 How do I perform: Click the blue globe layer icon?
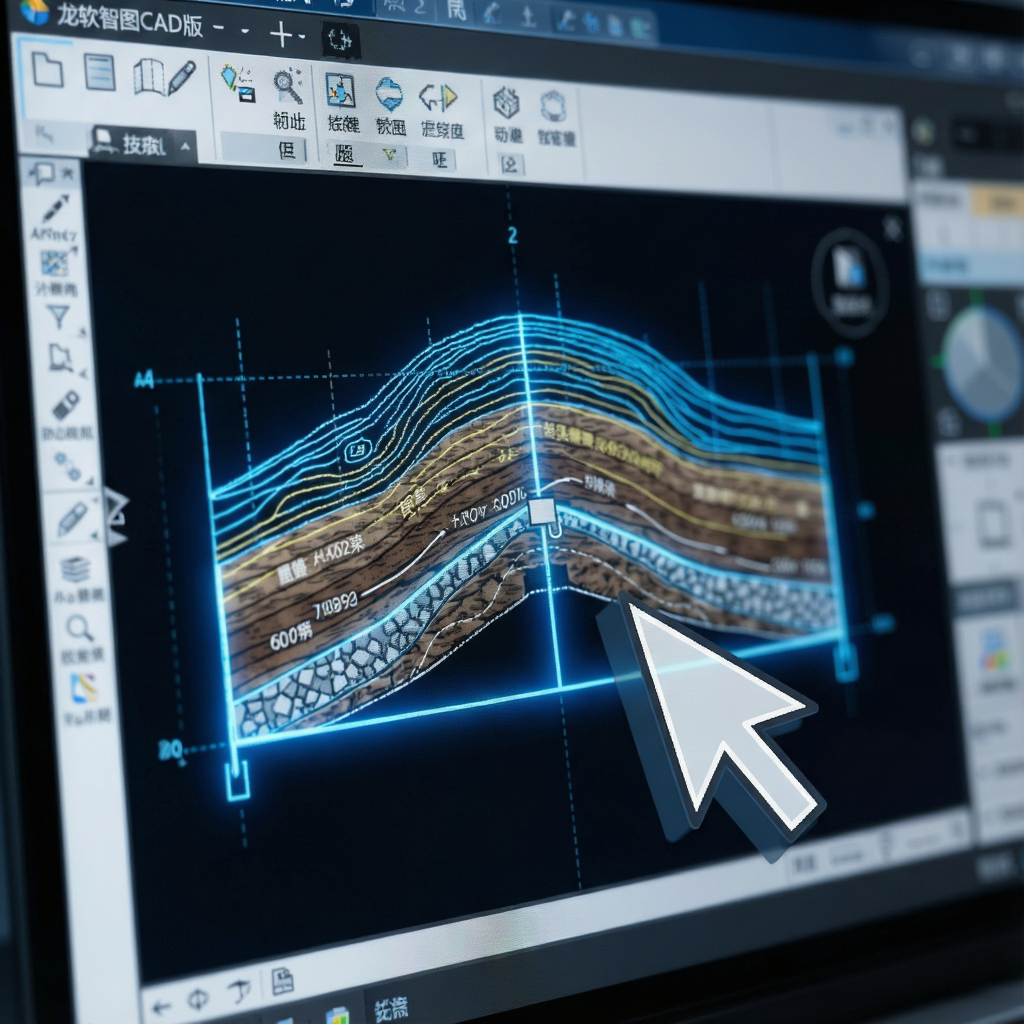389,94
